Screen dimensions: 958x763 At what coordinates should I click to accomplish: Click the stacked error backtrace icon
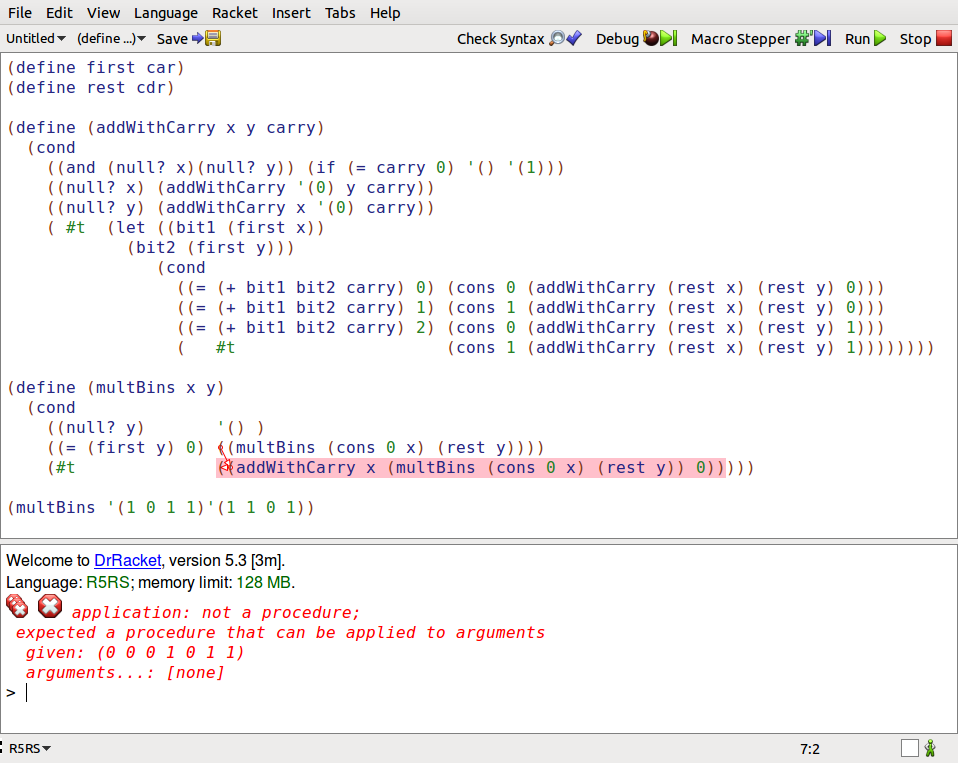click(x=18, y=606)
